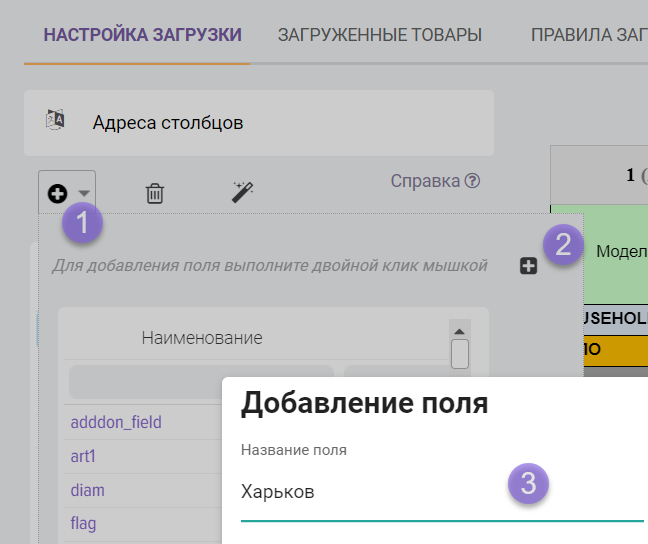This screenshot has width=648, height=544.
Task: Open the НАСТРОЙКА ЗАГРУЗКИ tab
Action: point(143,35)
